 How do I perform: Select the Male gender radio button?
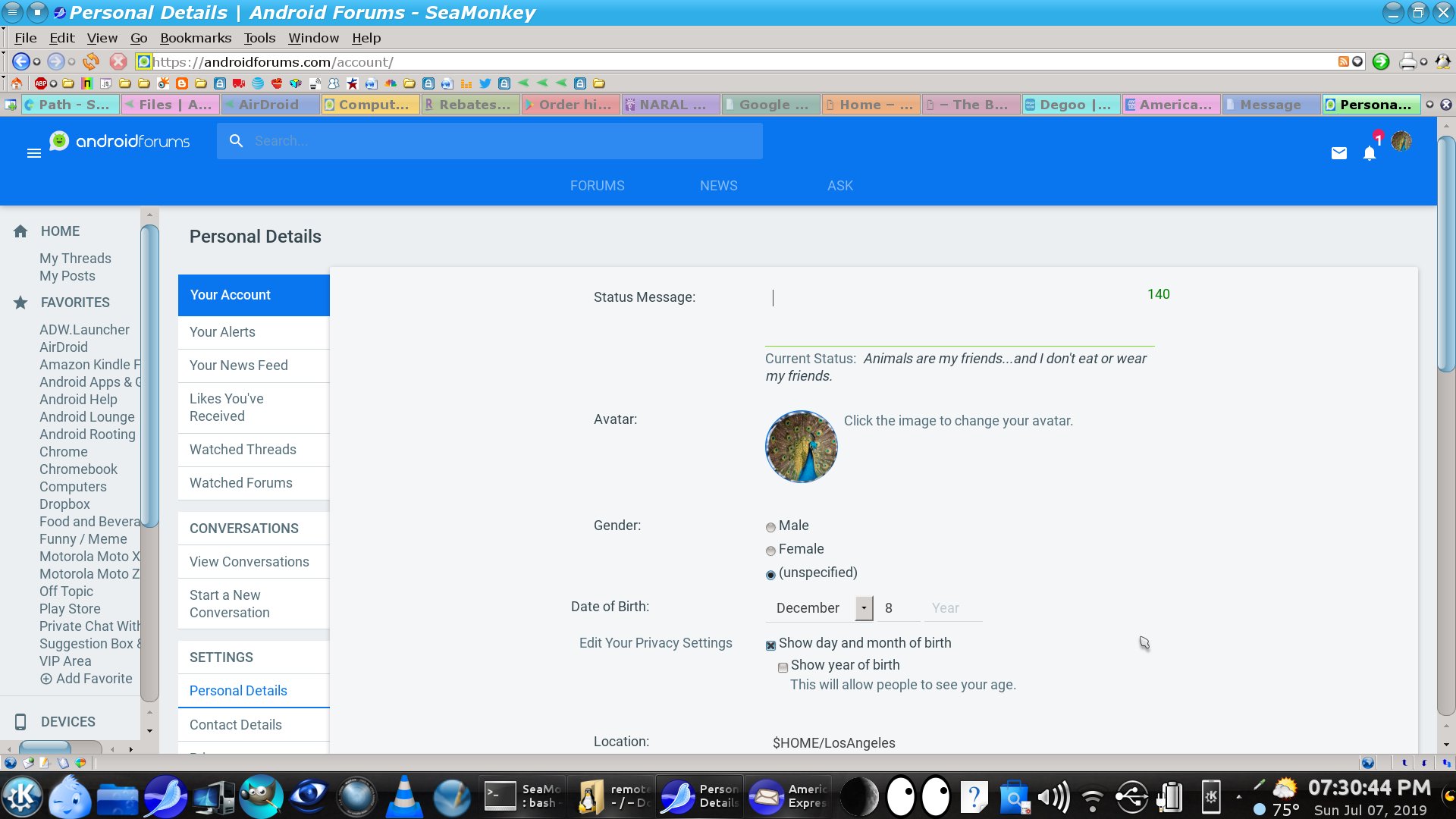click(770, 527)
